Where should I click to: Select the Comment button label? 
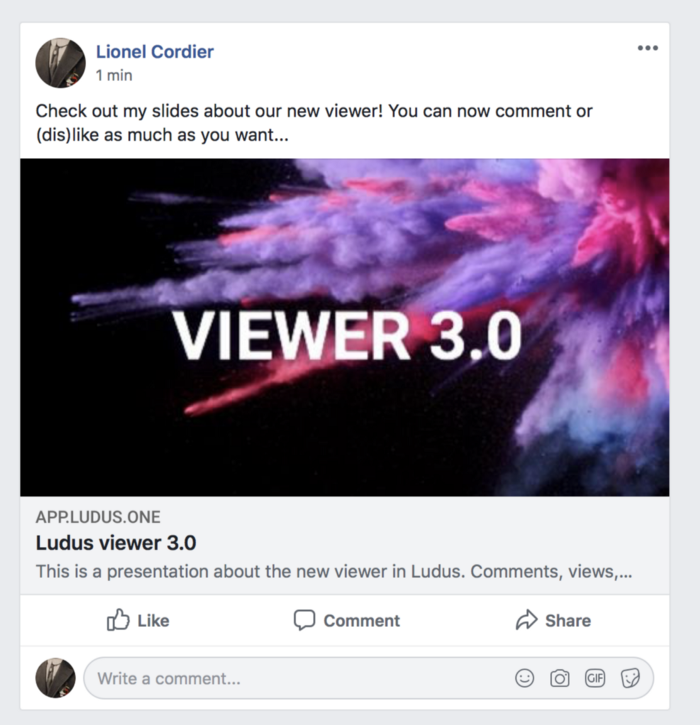(362, 621)
